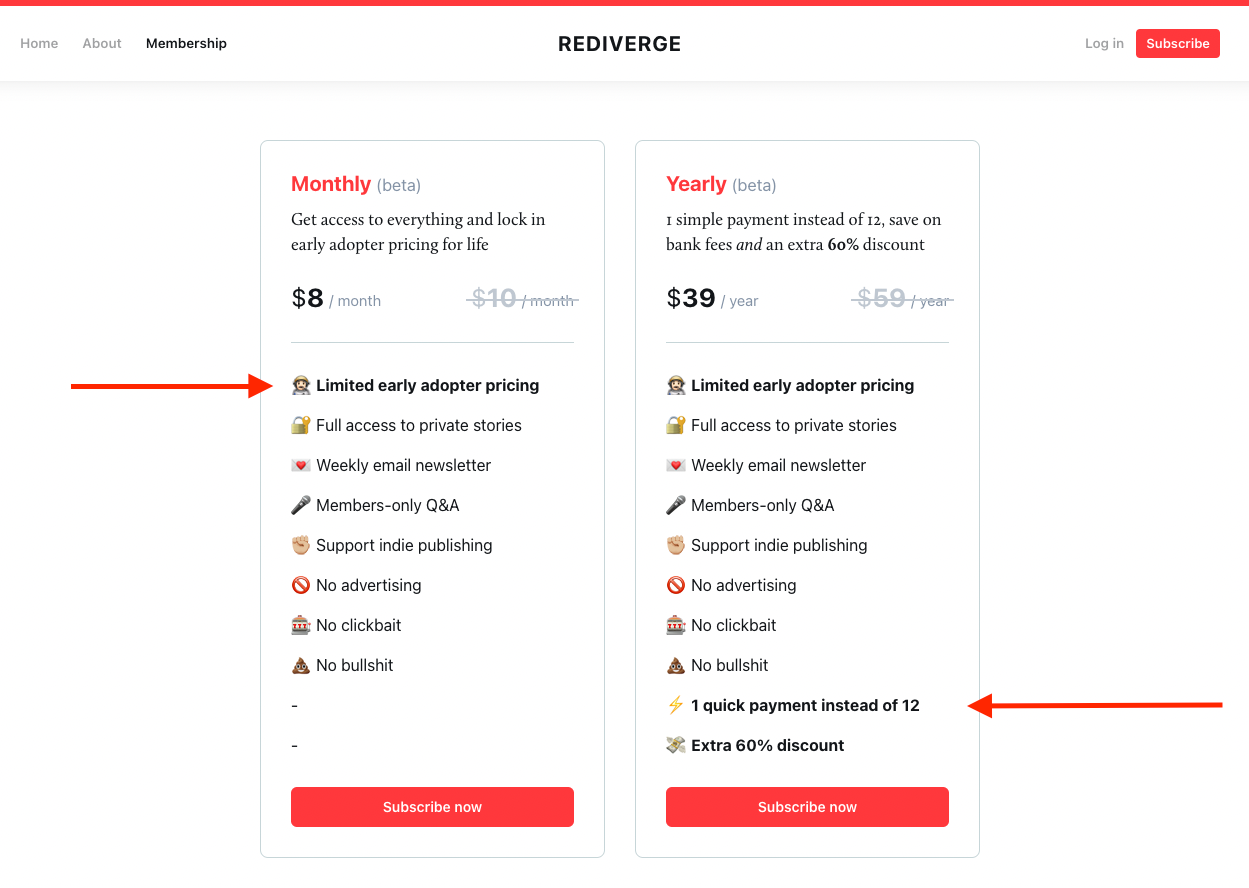Click the REDIVERGE logo

click(x=619, y=43)
